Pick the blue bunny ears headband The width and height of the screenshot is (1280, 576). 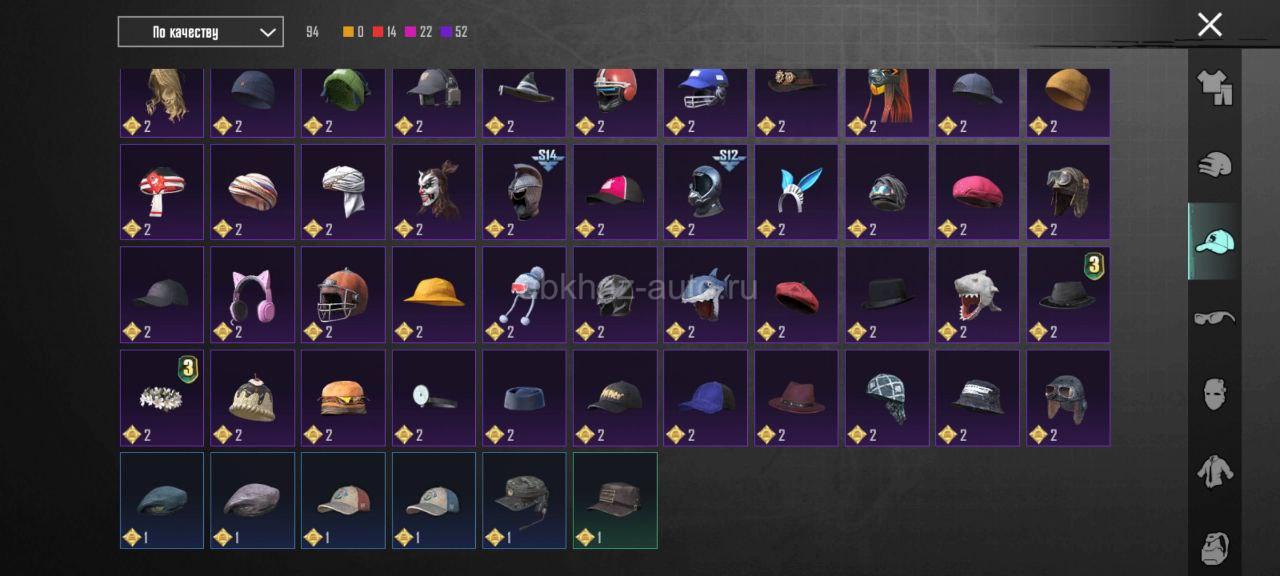point(797,192)
